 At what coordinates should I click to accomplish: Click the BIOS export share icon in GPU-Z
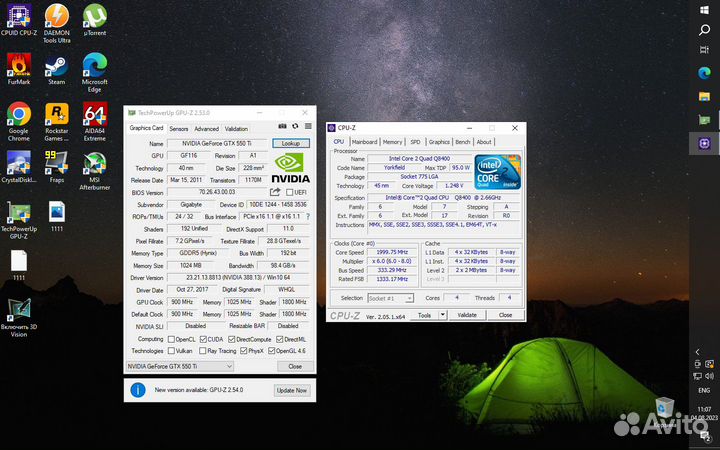(x=275, y=192)
